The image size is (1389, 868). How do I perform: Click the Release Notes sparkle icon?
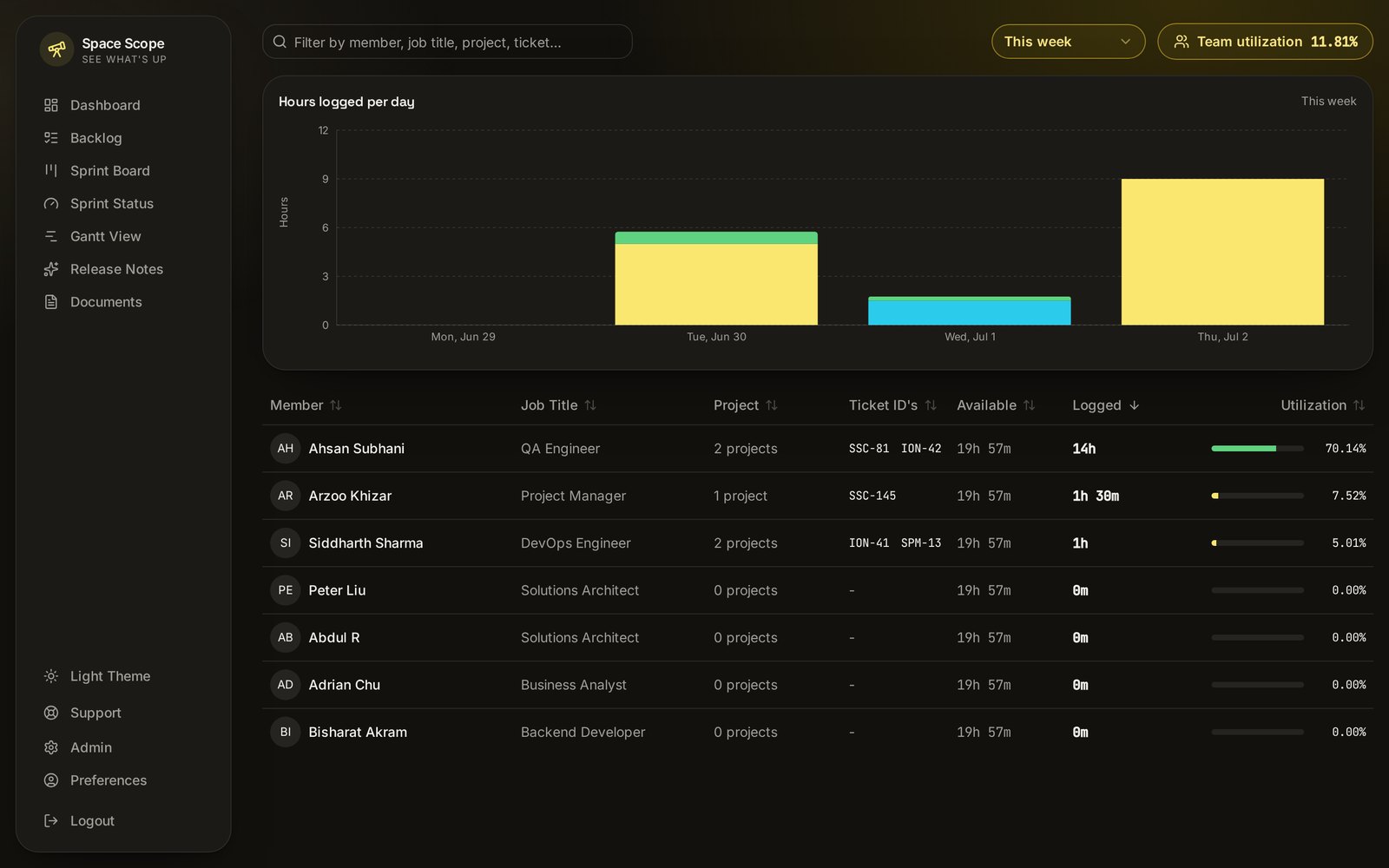tap(51, 269)
